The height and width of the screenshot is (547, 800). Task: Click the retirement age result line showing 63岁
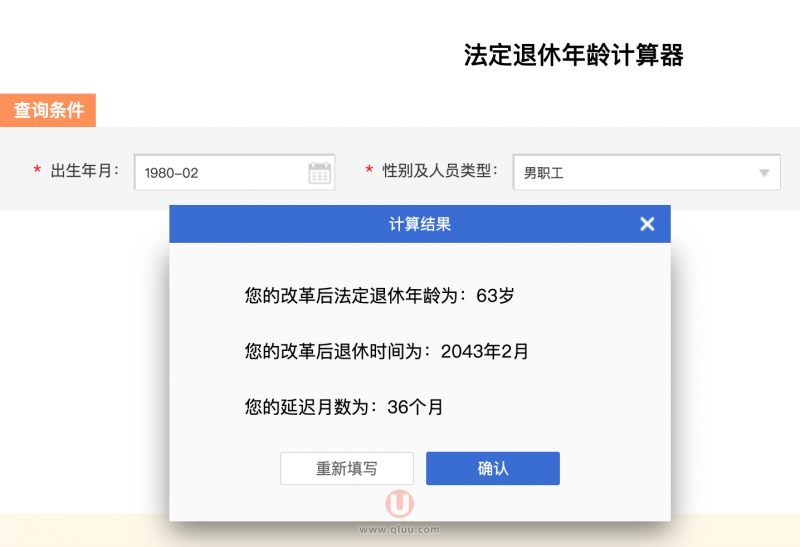(380, 295)
